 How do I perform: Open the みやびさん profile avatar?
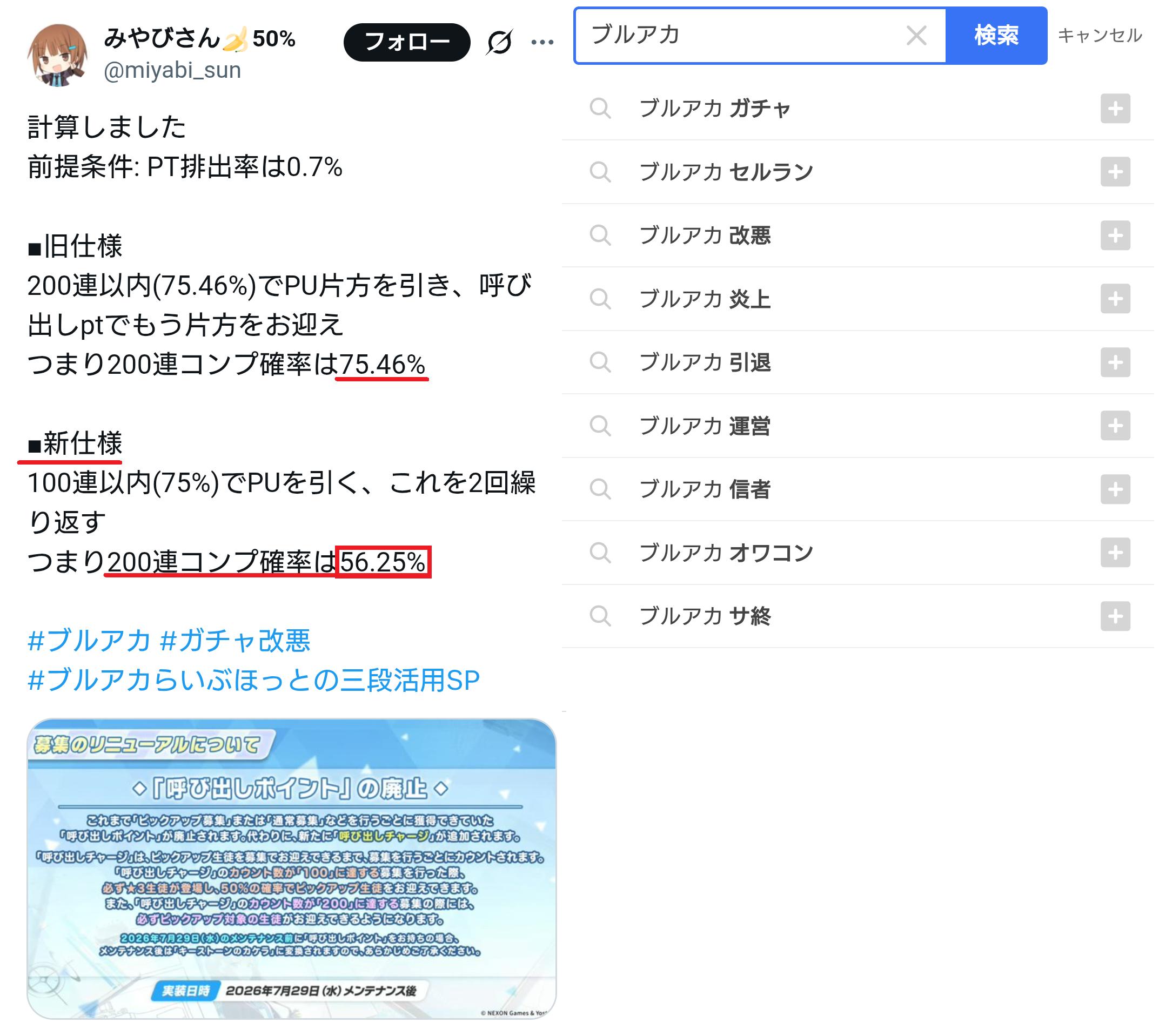(x=57, y=55)
